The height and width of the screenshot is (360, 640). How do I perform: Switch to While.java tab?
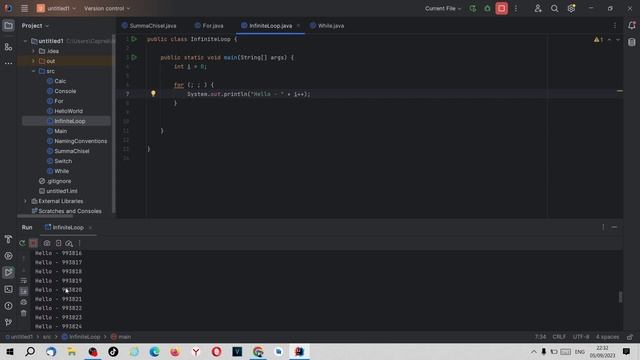(327, 26)
